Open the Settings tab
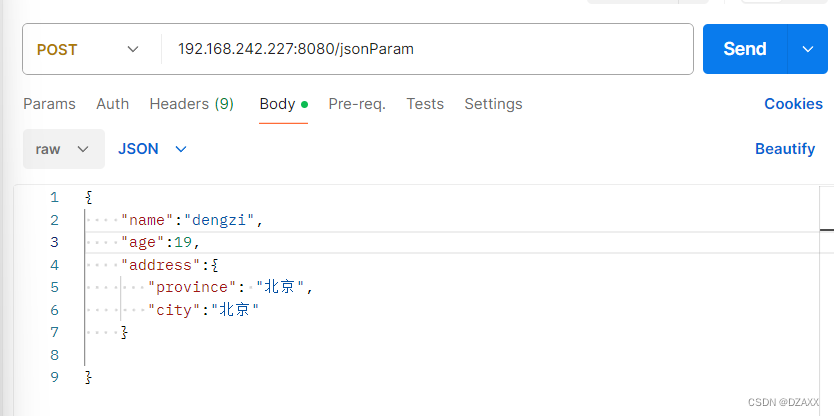This screenshot has height=416, width=834. 493,104
